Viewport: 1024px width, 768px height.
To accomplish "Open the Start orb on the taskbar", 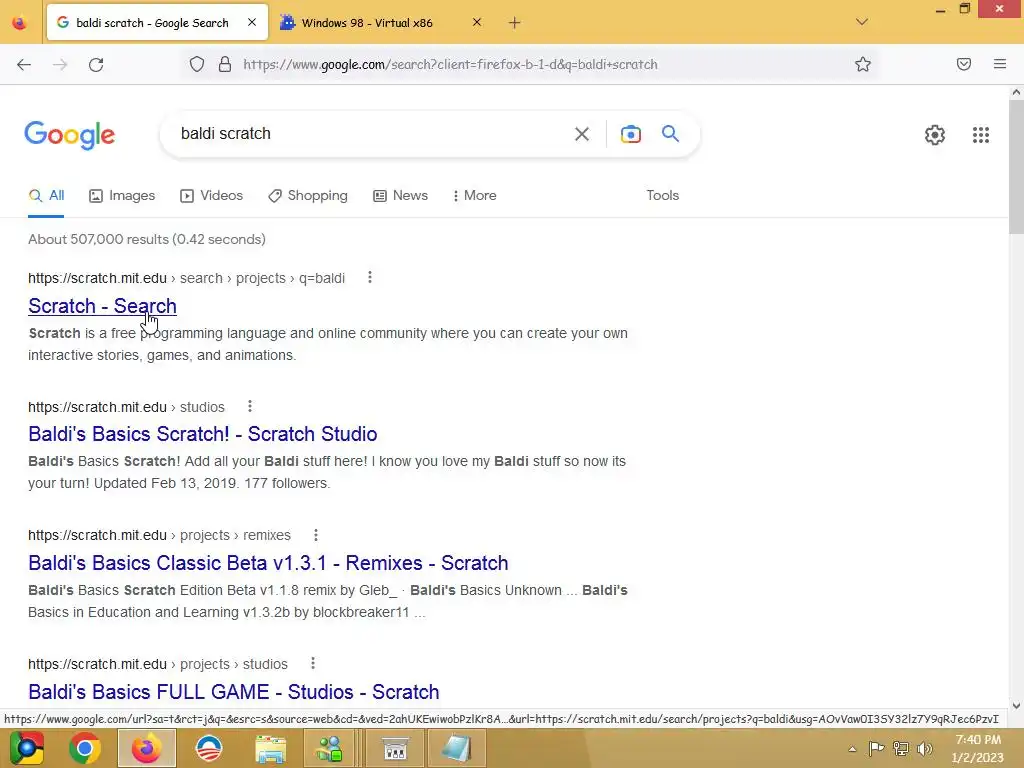I will click(26, 748).
